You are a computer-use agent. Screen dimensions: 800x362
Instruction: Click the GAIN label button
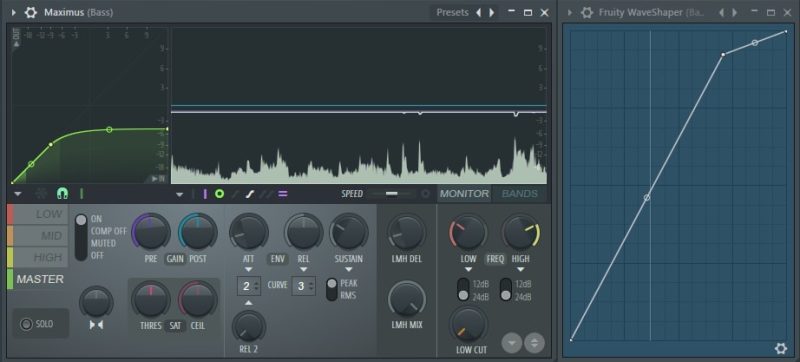(x=174, y=259)
